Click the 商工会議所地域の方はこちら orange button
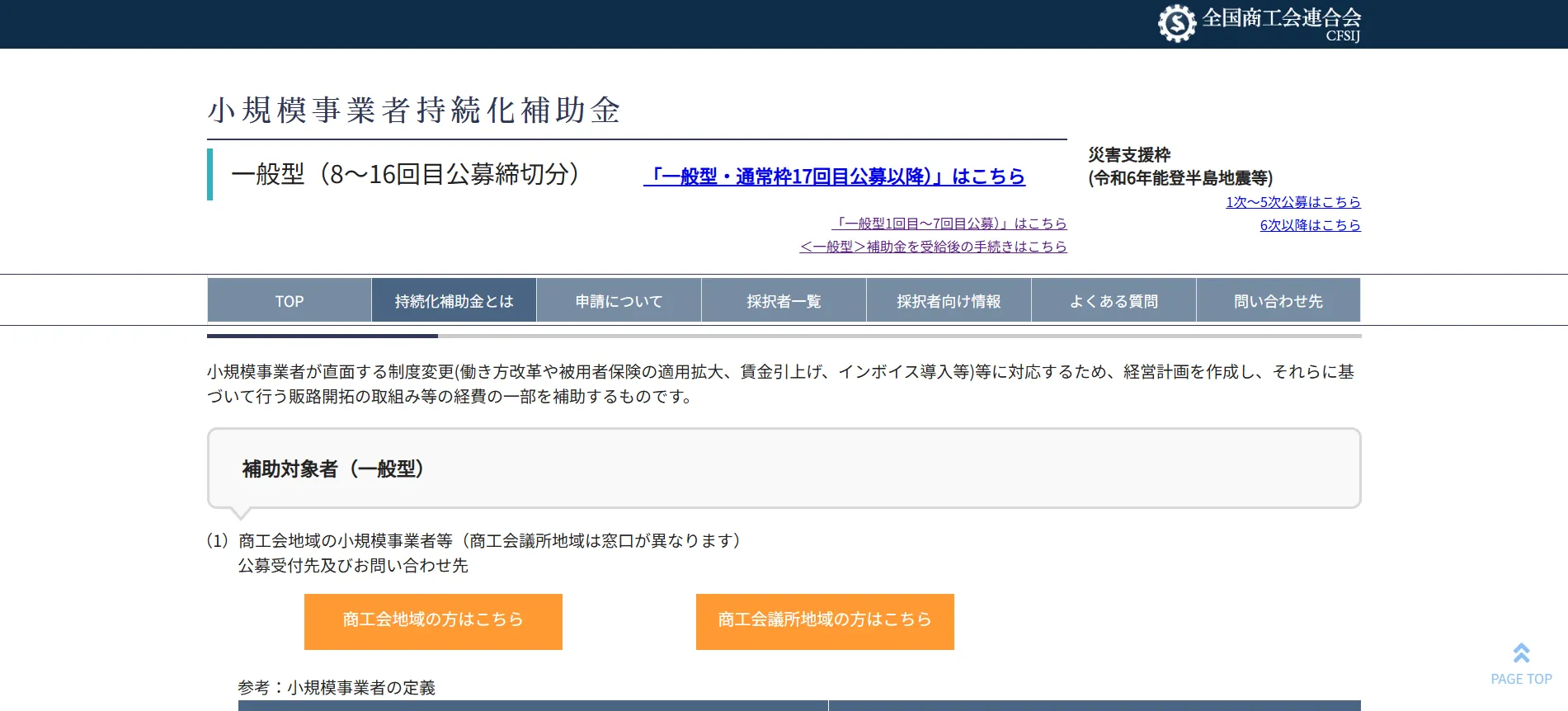The height and width of the screenshot is (711, 1568). [825, 621]
